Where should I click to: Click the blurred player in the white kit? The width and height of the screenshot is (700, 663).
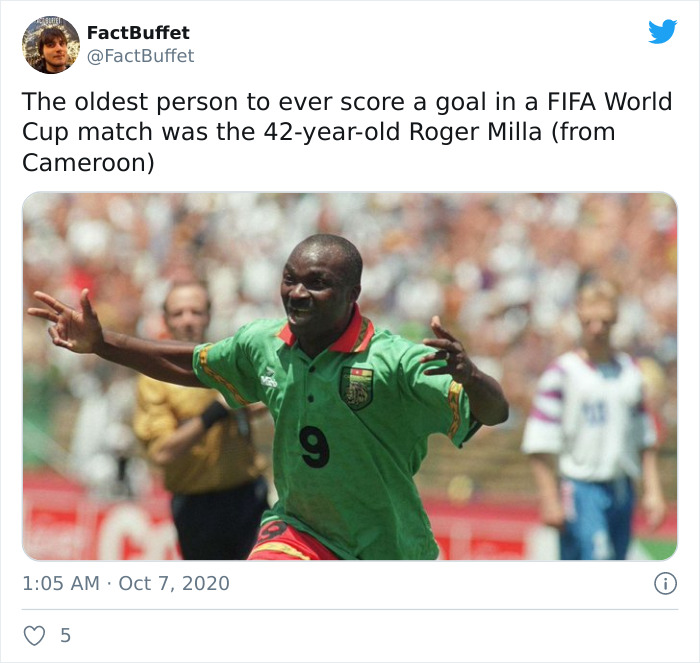(593, 420)
